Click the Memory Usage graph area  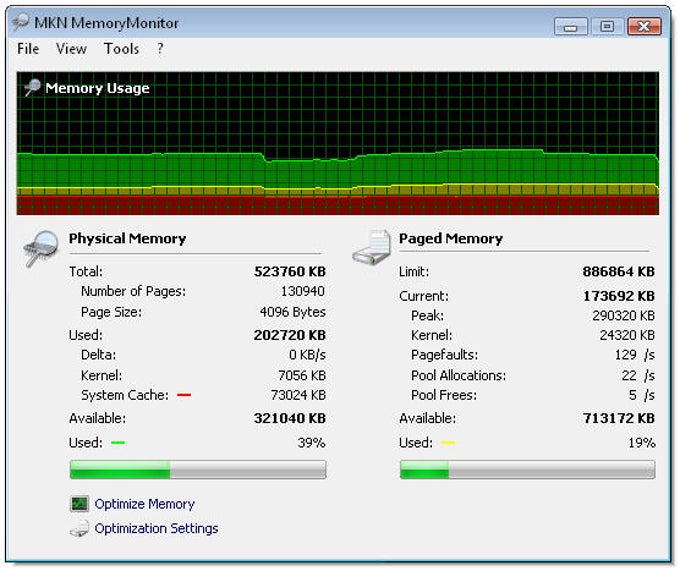coord(337,143)
